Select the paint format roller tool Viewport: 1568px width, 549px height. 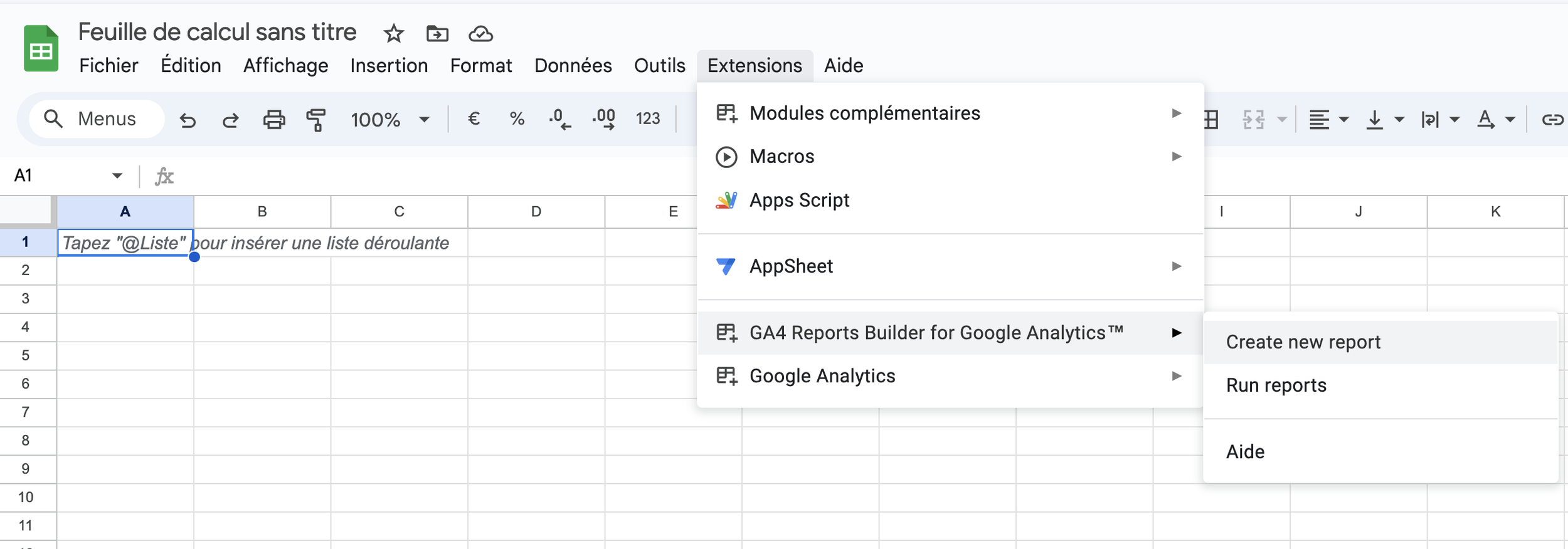[x=316, y=119]
